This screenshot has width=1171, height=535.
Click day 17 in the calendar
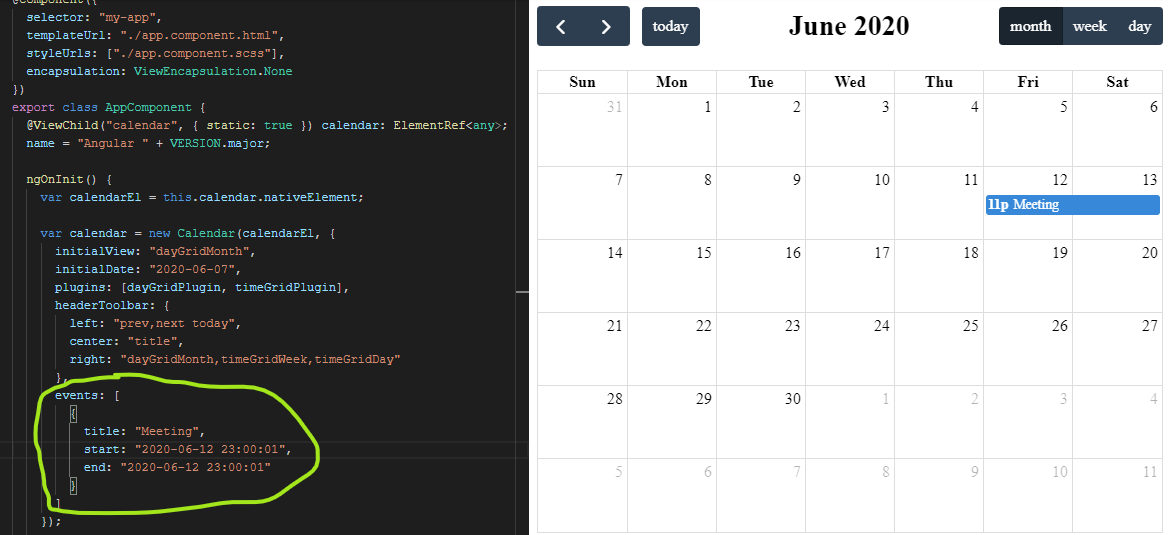[x=882, y=253]
